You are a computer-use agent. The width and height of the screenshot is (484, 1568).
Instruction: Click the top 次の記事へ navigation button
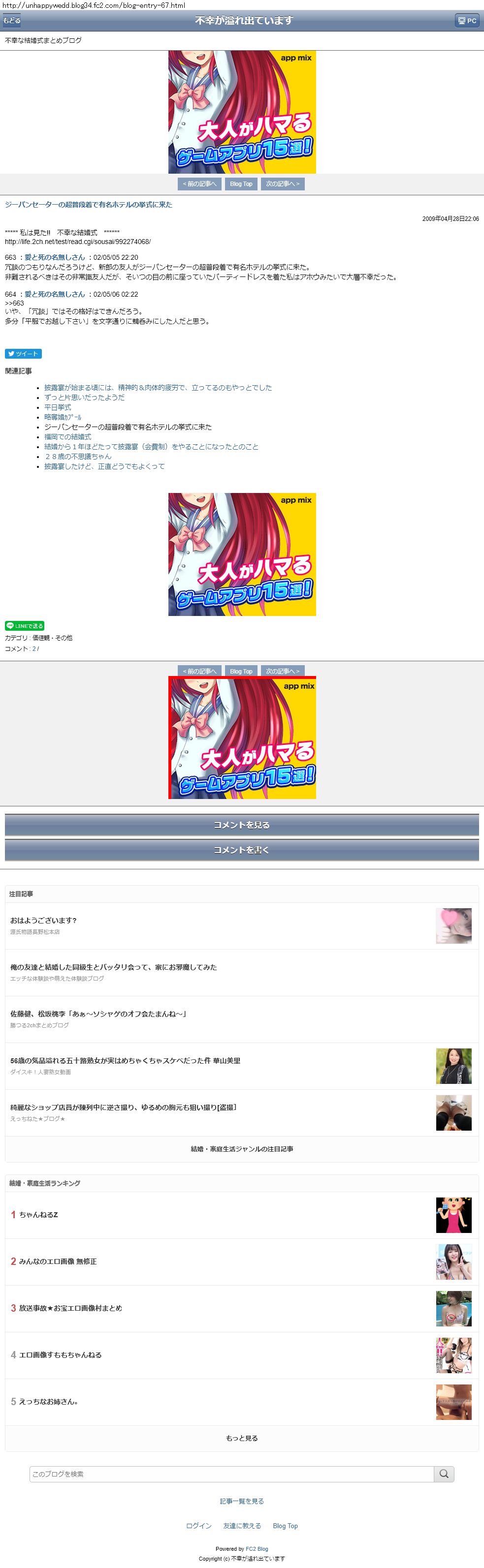click(x=283, y=184)
